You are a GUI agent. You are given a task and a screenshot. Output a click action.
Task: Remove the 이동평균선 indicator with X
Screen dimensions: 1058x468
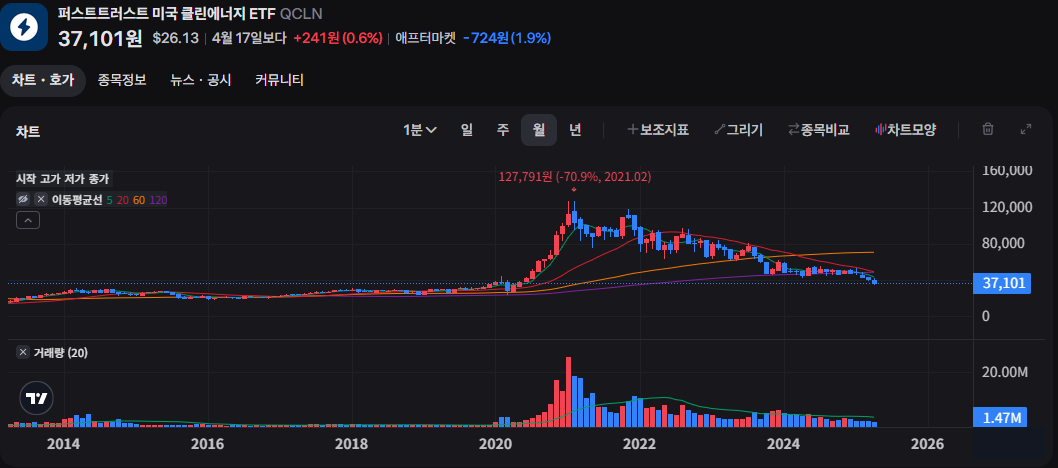pyautogui.click(x=41, y=200)
